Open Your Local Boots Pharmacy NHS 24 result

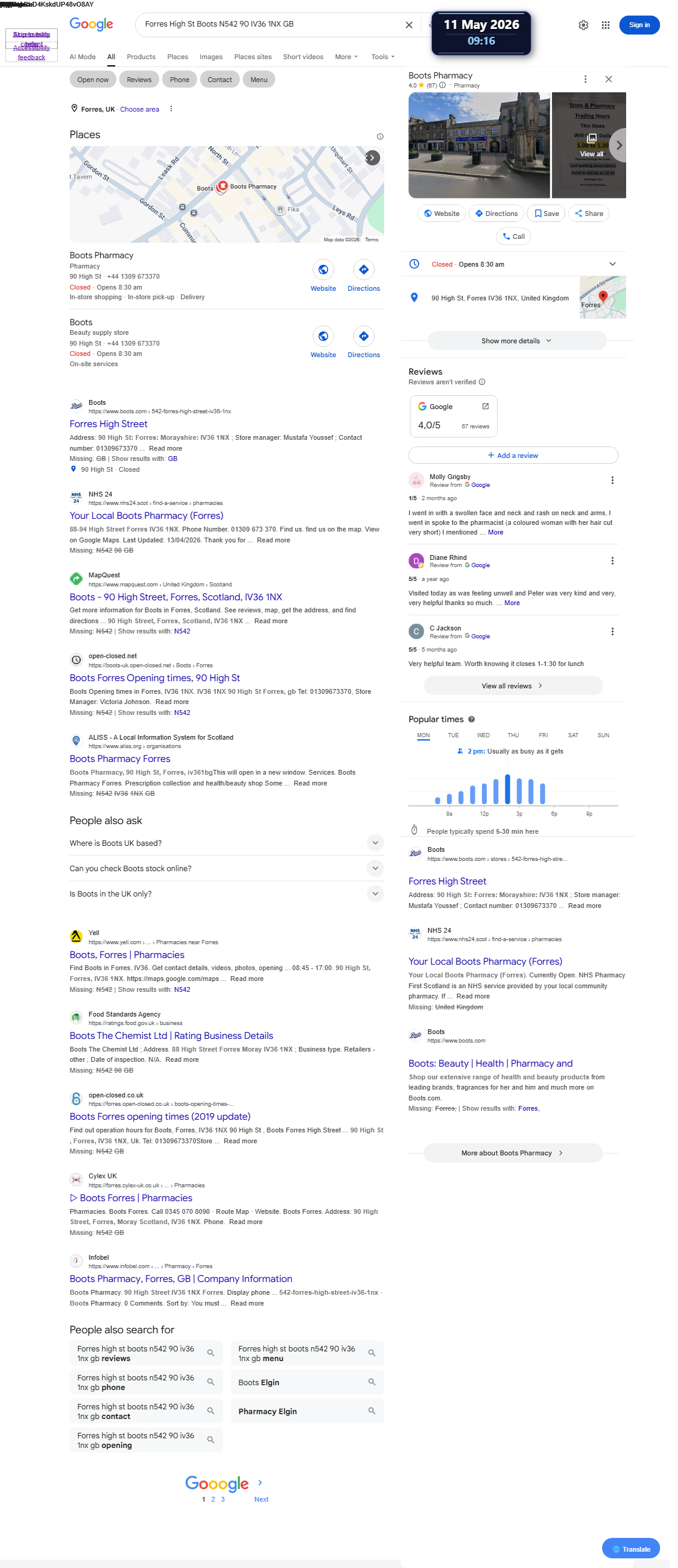coord(148,521)
